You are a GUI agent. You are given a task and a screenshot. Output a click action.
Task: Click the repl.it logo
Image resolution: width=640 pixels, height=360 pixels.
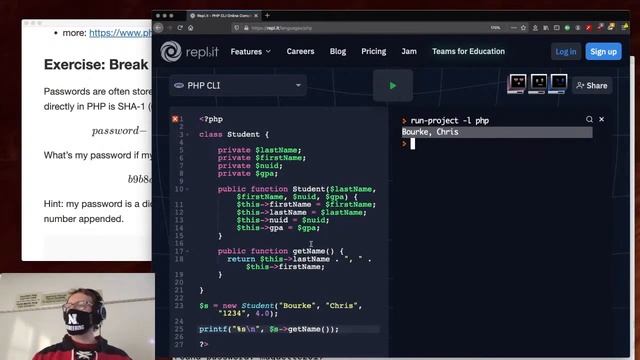pyautogui.click(x=189, y=51)
